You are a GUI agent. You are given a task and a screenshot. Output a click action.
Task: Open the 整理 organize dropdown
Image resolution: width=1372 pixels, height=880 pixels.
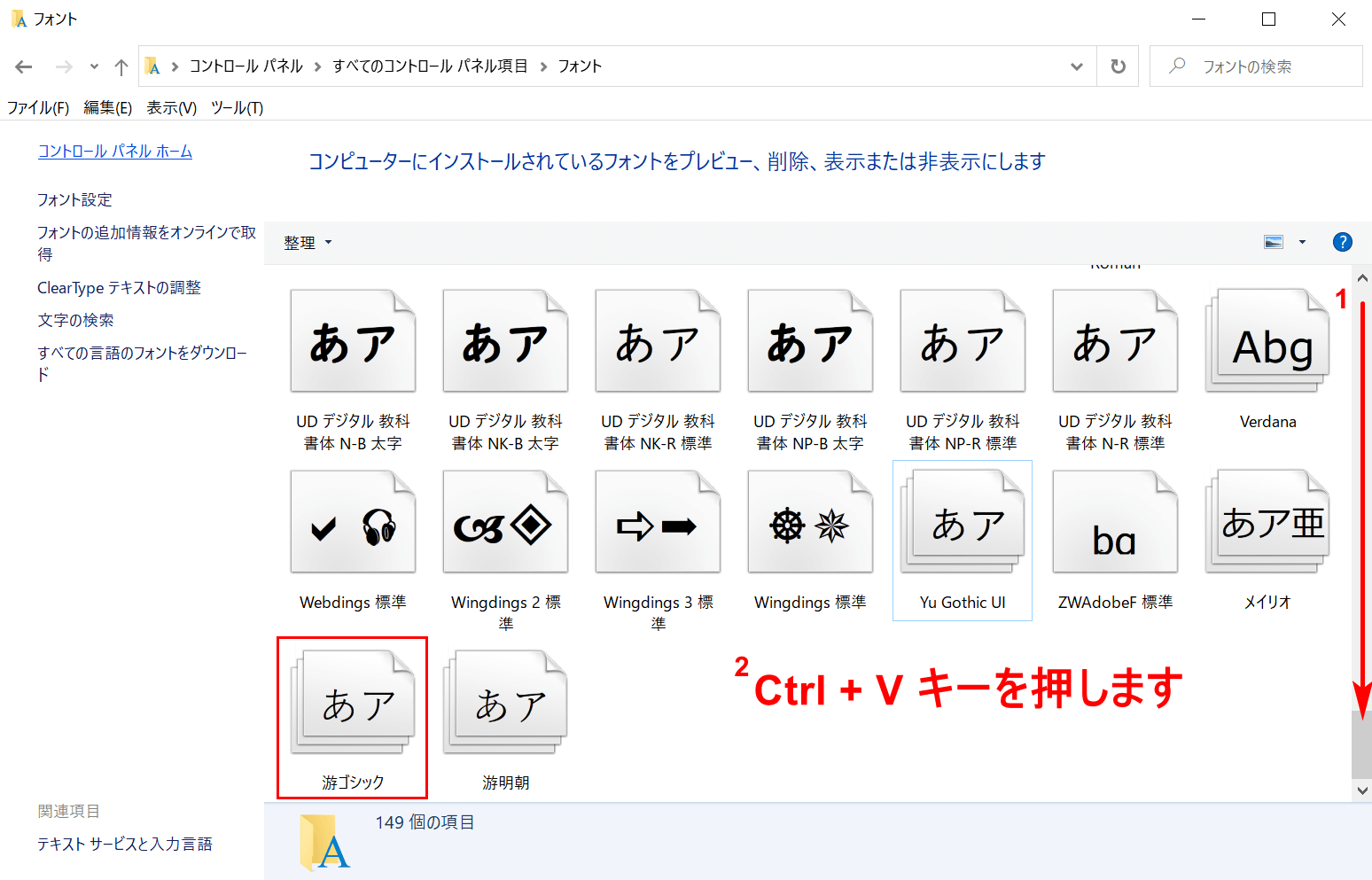pyautogui.click(x=308, y=242)
